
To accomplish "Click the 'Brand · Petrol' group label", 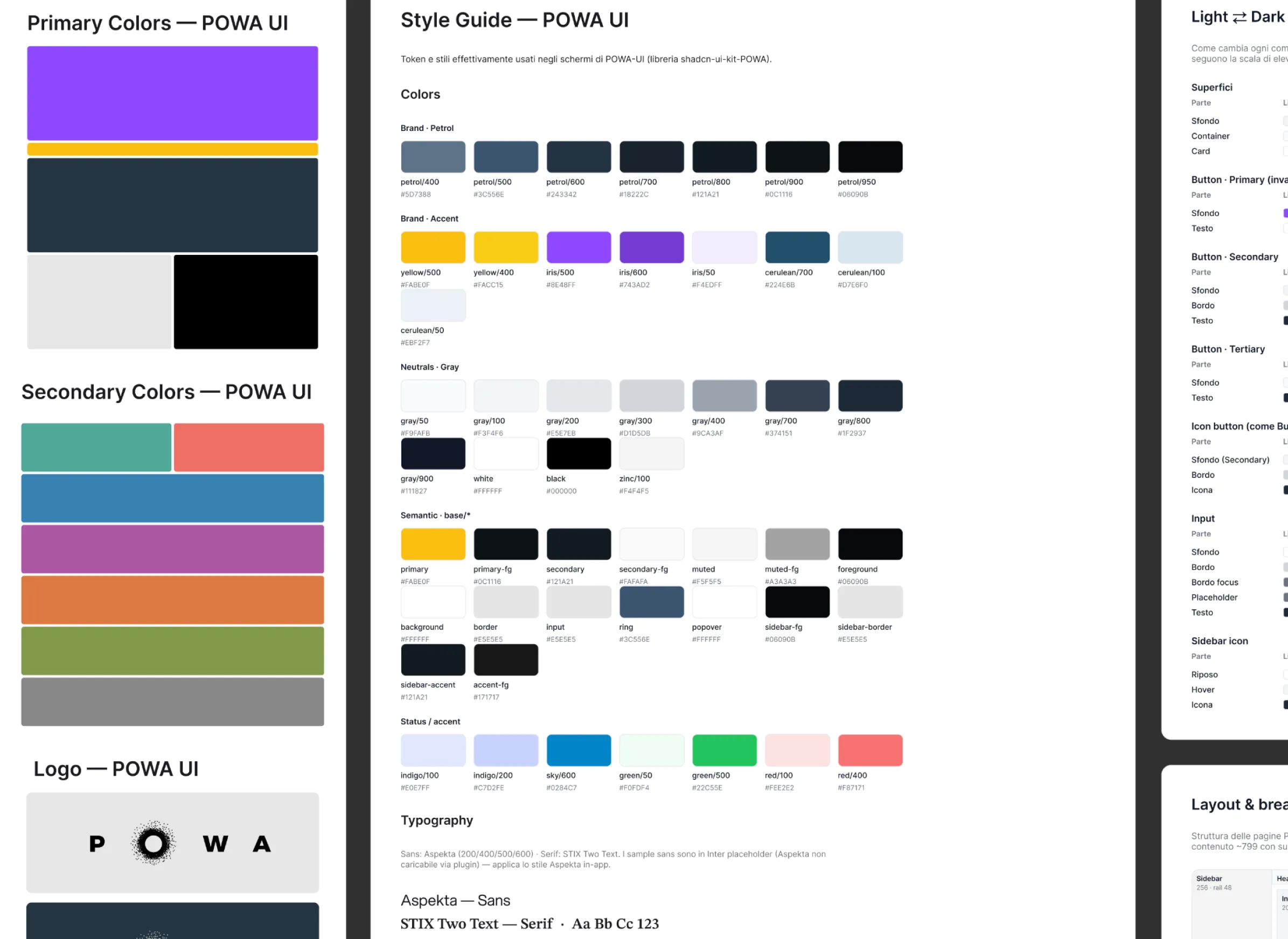I will [x=427, y=128].
